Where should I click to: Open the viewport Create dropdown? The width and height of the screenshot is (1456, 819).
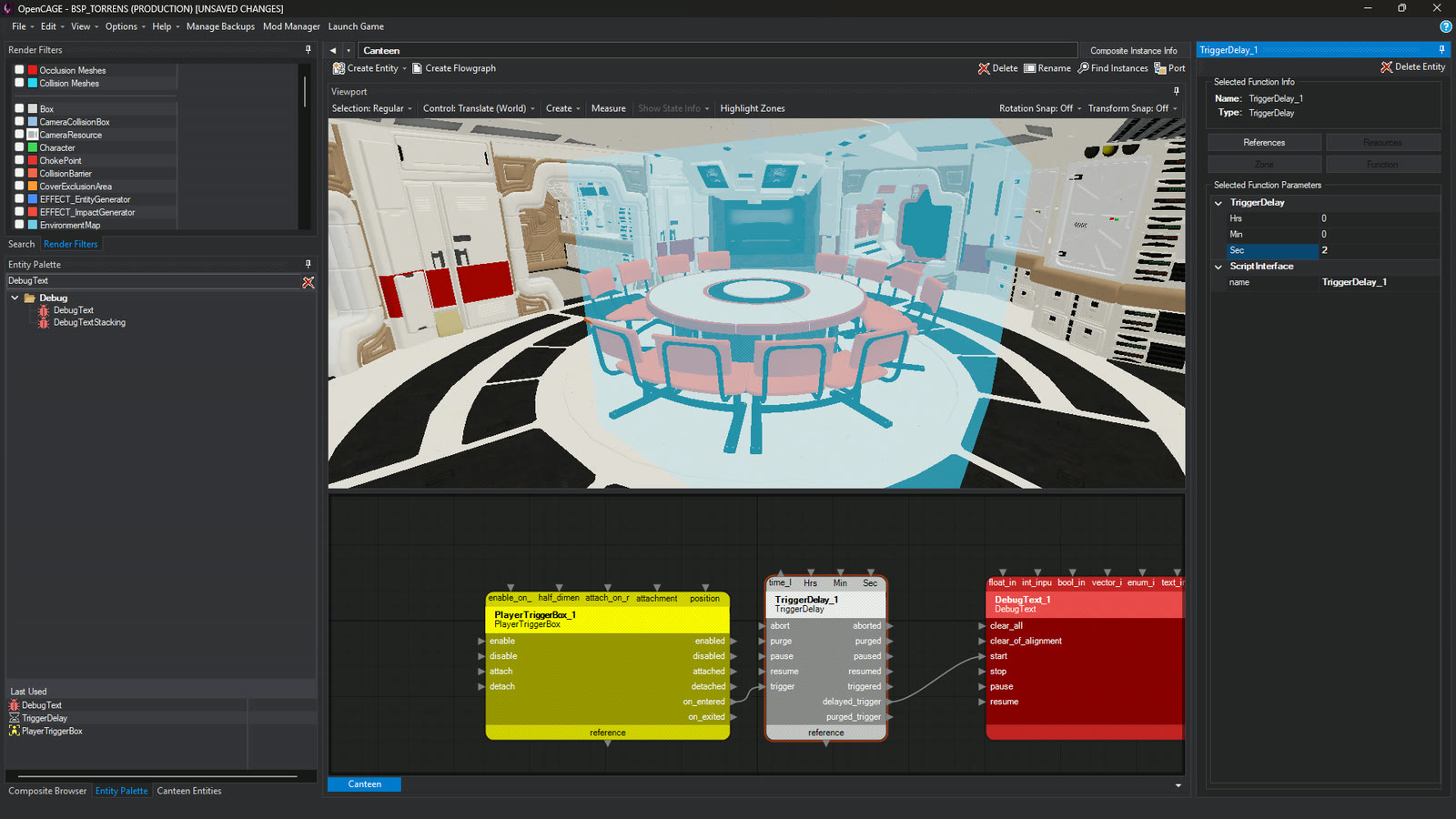click(562, 108)
